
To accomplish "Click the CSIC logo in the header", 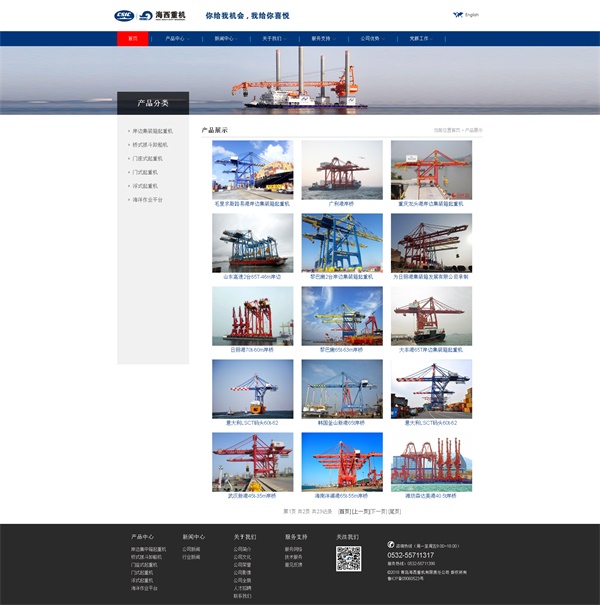I will [124, 15].
